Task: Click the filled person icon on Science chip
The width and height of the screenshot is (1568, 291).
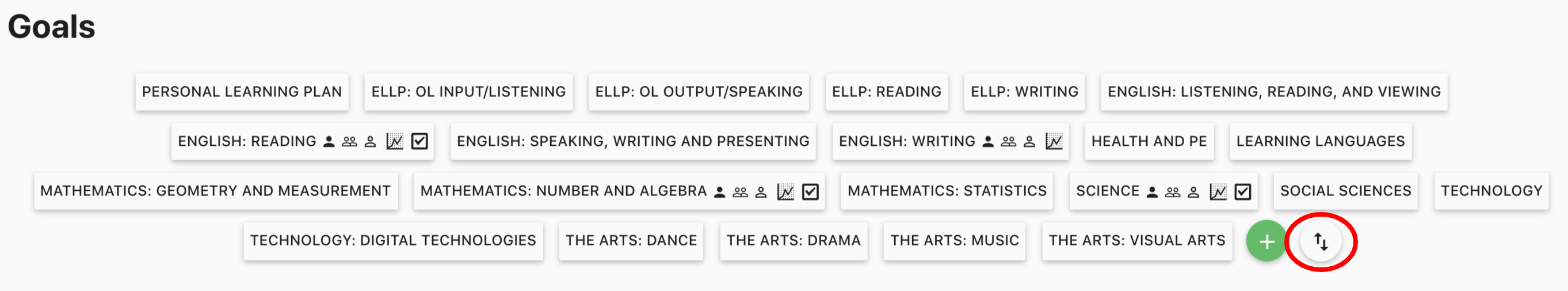Action: pyautogui.click(x=1151, y=191)
